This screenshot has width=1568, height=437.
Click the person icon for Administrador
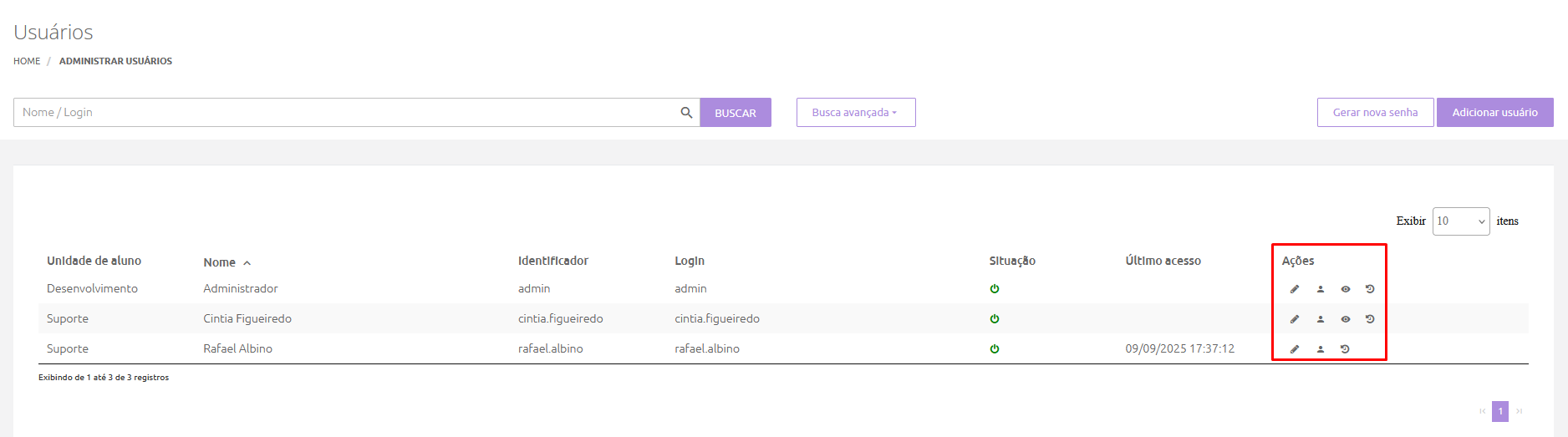(x=1321, y=289)
